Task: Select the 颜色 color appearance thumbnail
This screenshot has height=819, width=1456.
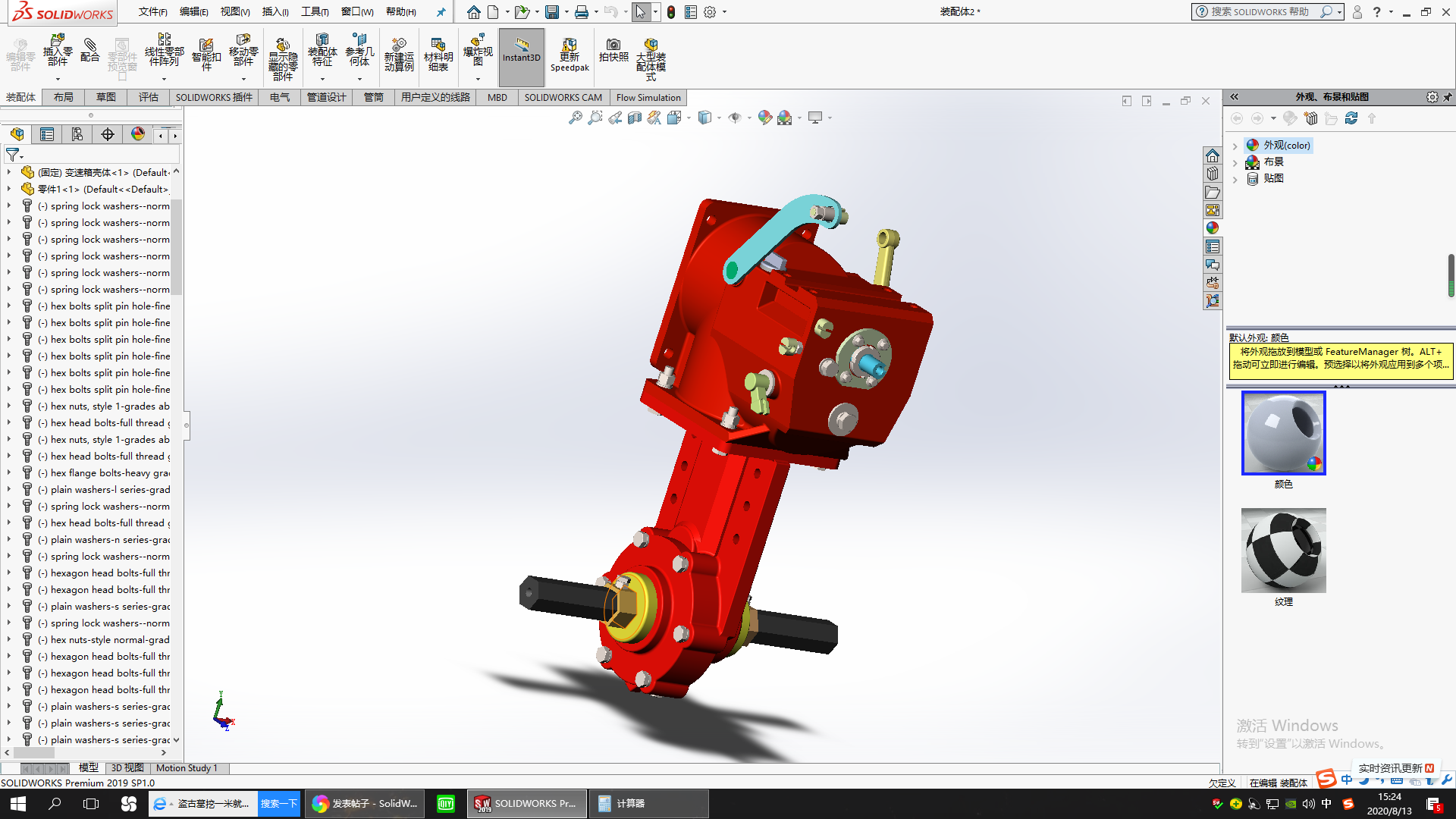Action: [1284, 433]
